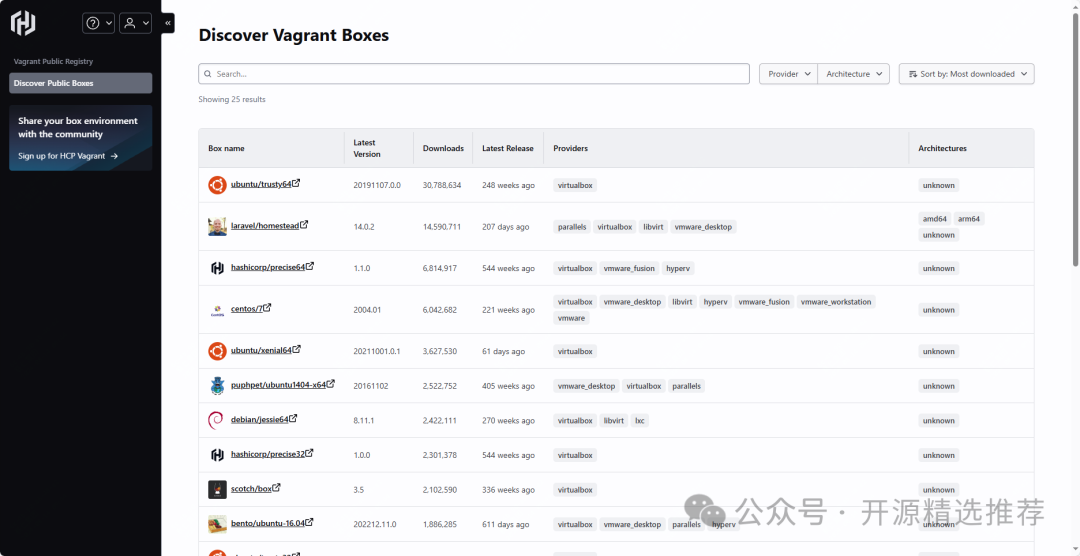1080x556 pixels.
Task: Open the puphpet/ubuntu1404-x64 box link
Action: pos(278,385)
